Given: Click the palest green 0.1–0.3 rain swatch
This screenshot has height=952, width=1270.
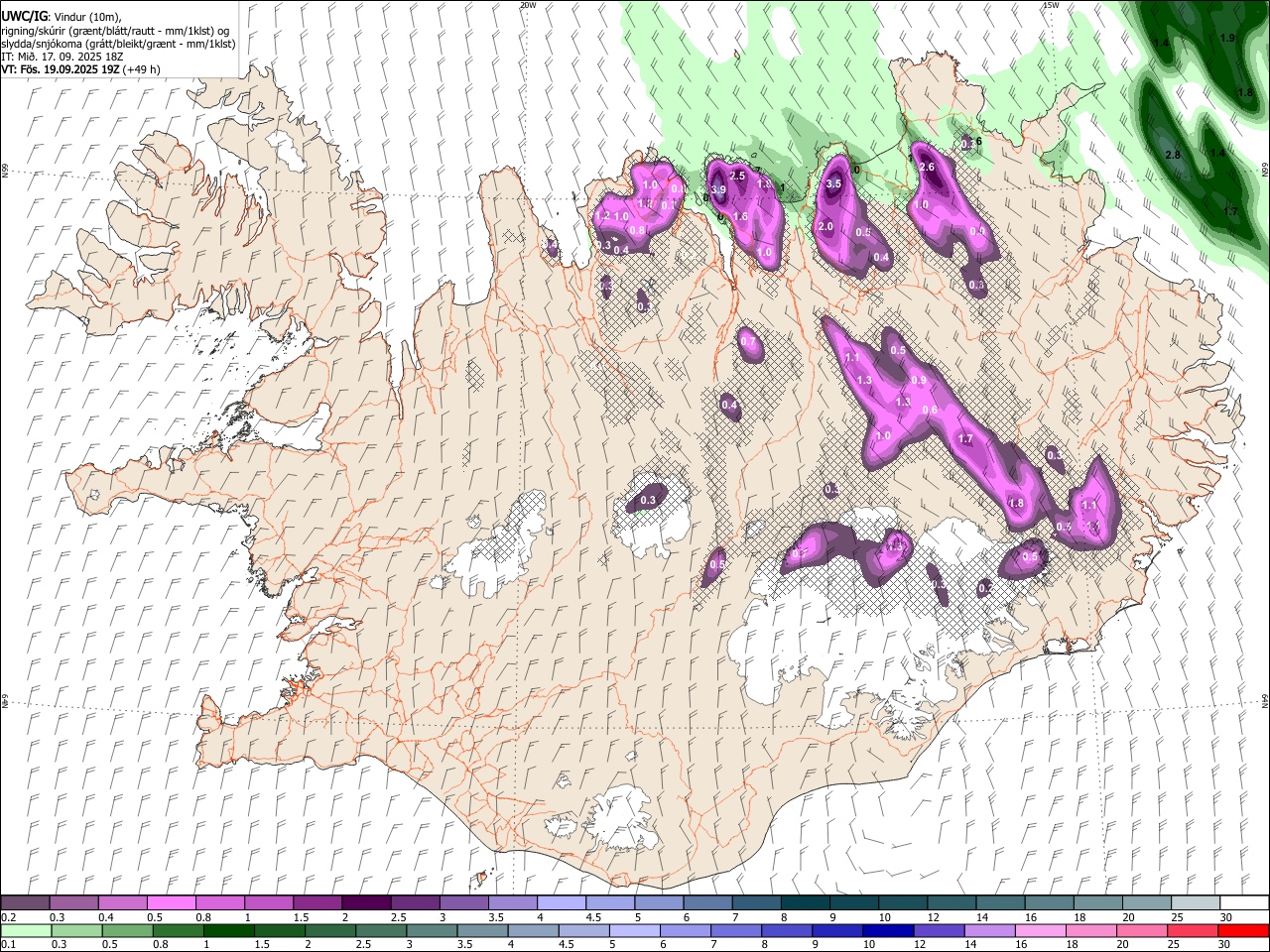Looking at the screenshot, I should pos(27,930).
